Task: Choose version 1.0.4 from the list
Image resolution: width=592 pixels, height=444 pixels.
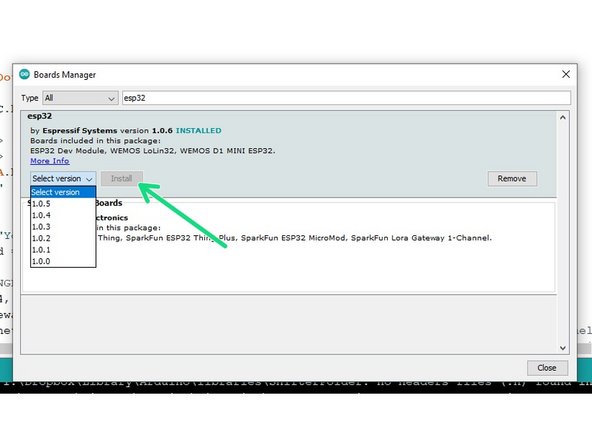Action: point(63,215)
